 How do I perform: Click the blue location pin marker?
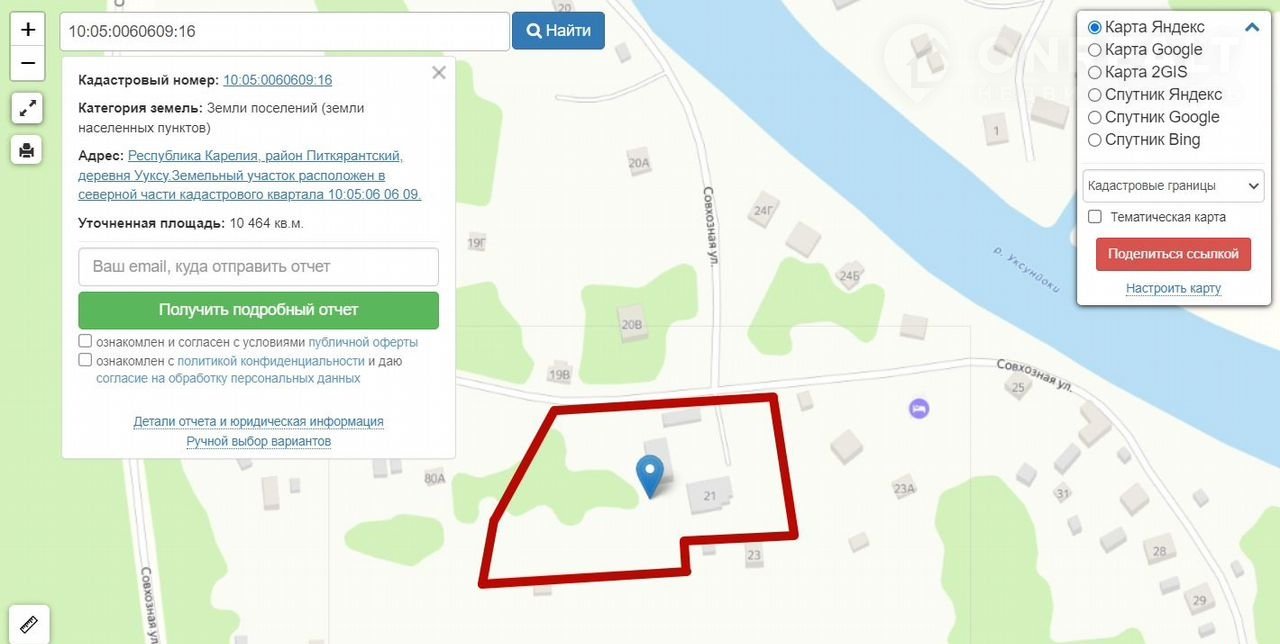pyautogui.click(x=650, y=475)
